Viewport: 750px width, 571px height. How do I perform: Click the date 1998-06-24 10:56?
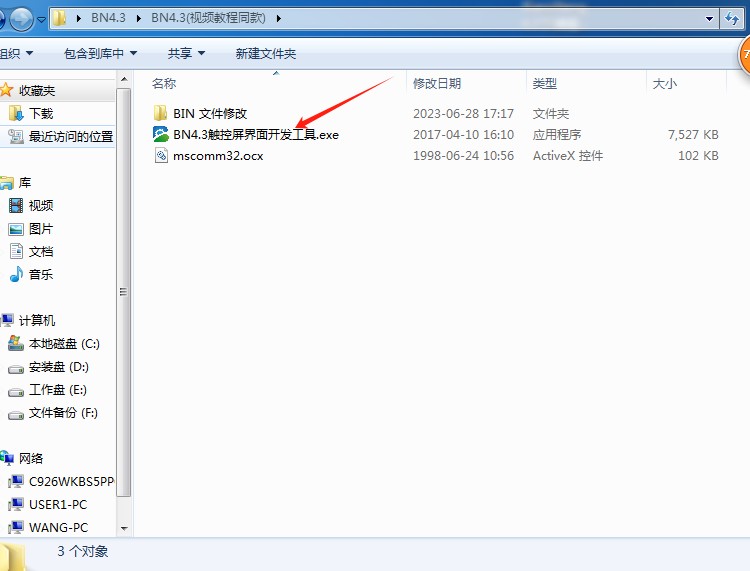pos(463,155)
